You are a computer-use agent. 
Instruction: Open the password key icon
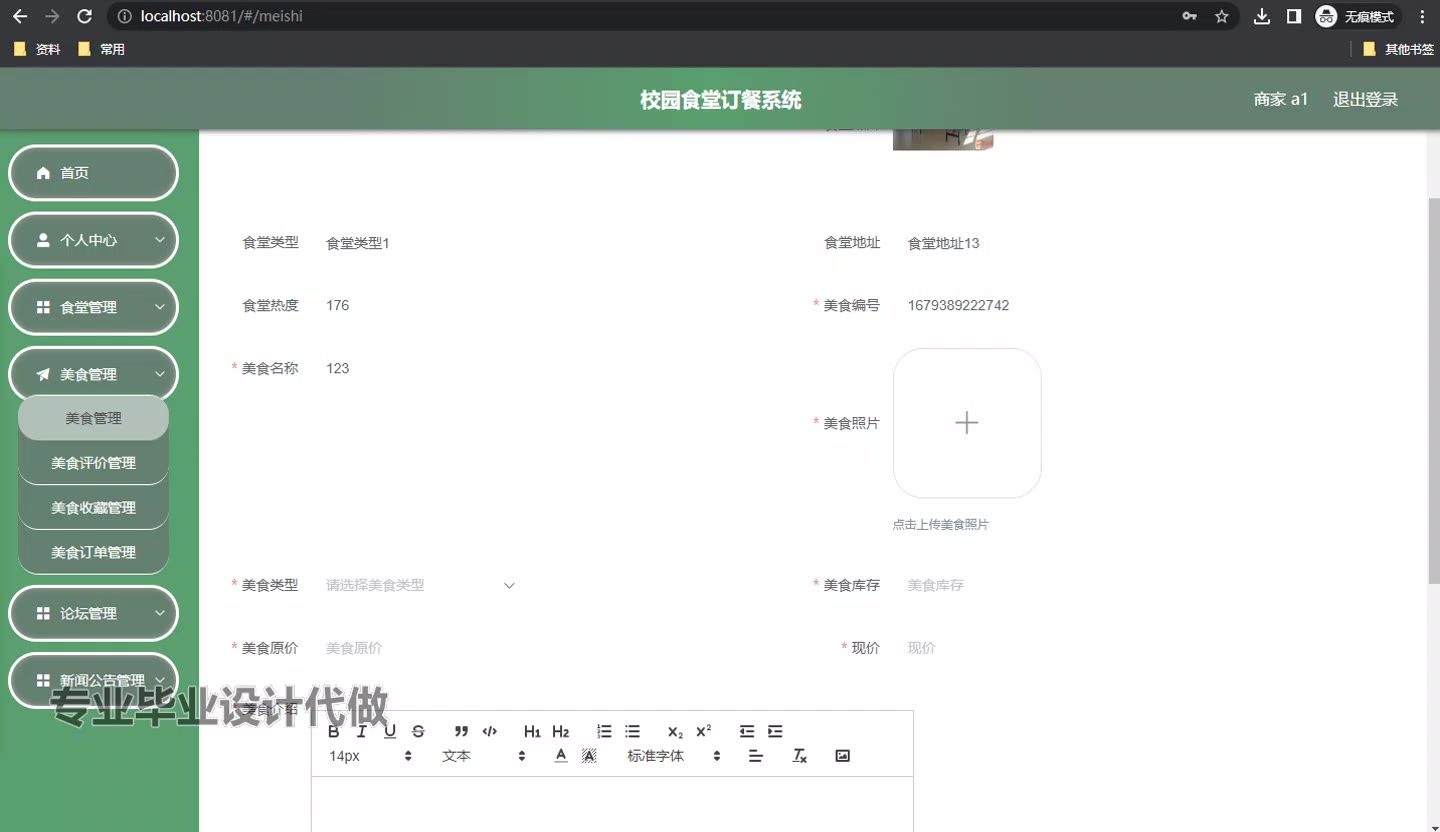coord(1189,16)
